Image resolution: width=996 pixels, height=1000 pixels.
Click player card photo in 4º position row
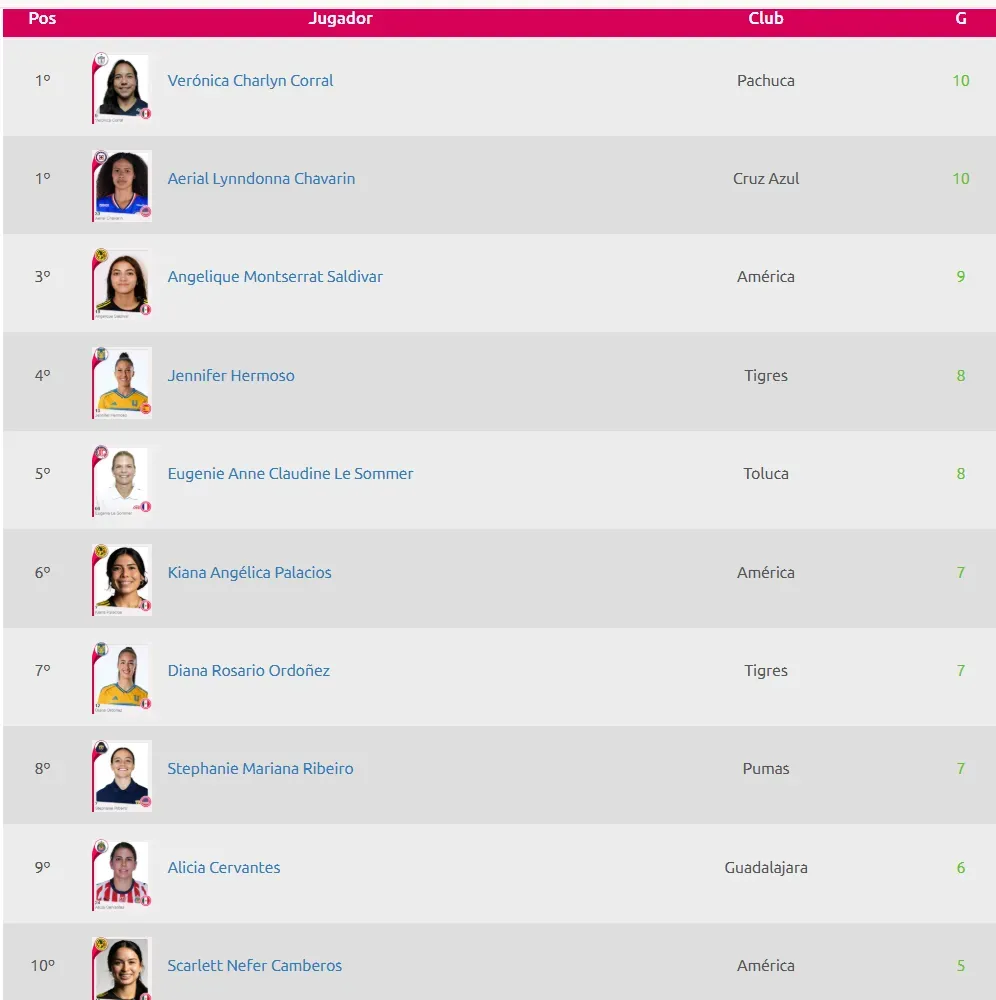[122, 382]
